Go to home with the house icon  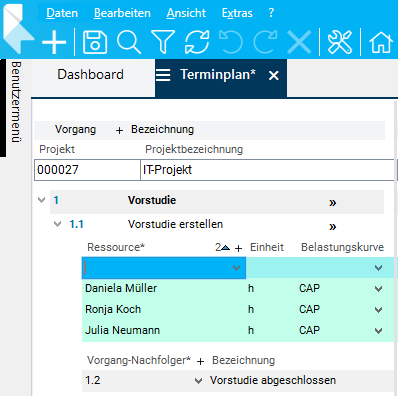[x=381, y=42]
